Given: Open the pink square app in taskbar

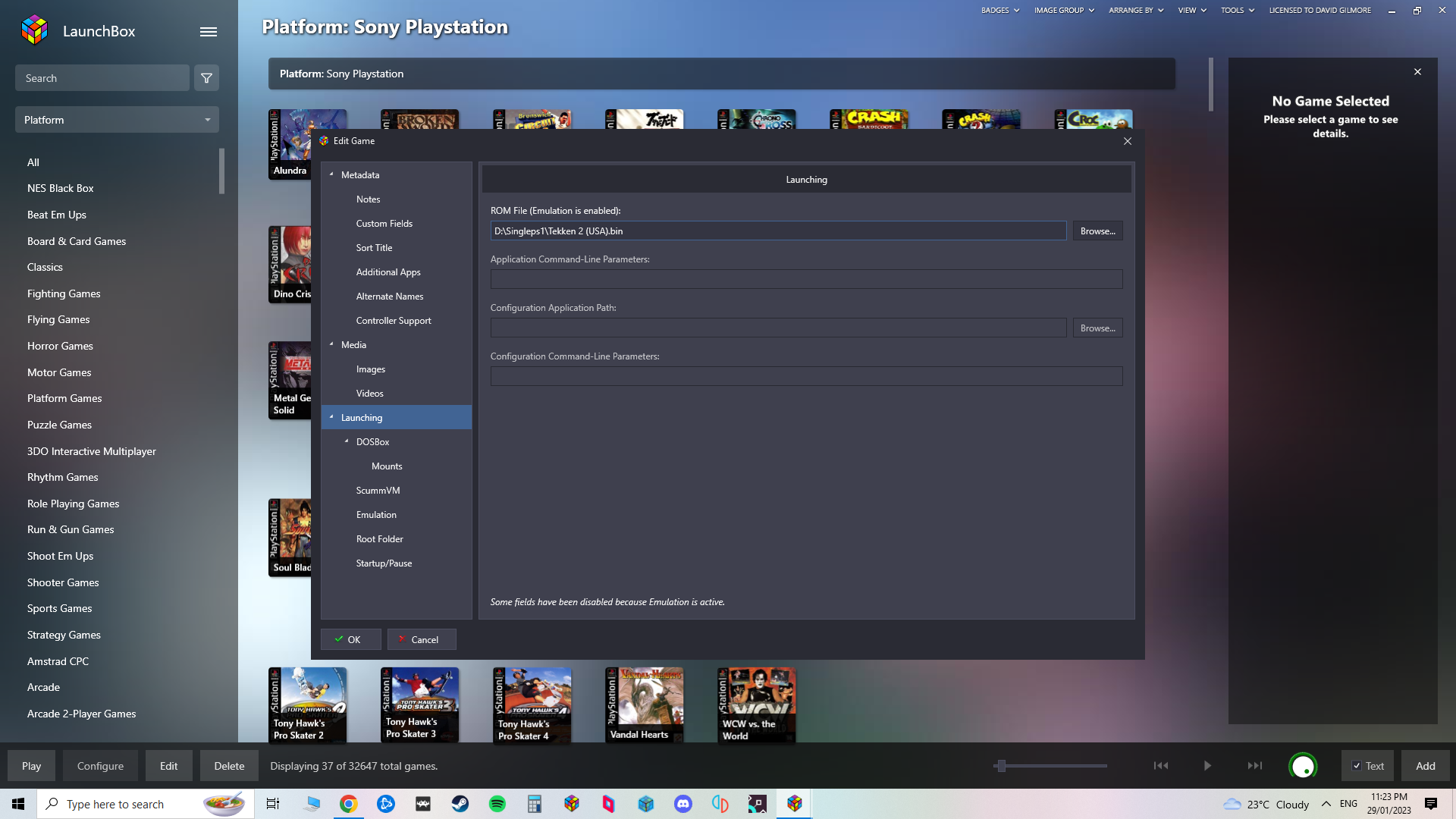Looking at the screenshot, I should point(609,804).
